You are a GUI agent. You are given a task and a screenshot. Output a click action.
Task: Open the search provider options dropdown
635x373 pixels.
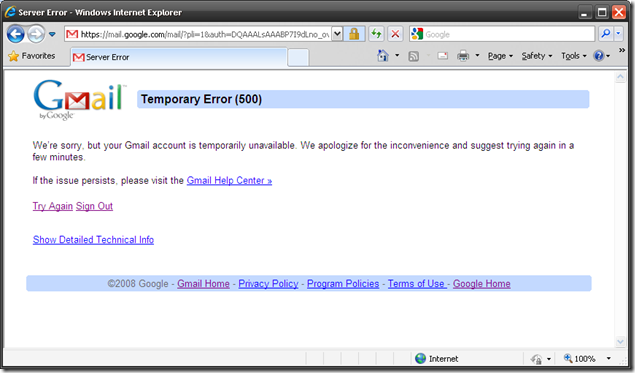tap(618, 34)
